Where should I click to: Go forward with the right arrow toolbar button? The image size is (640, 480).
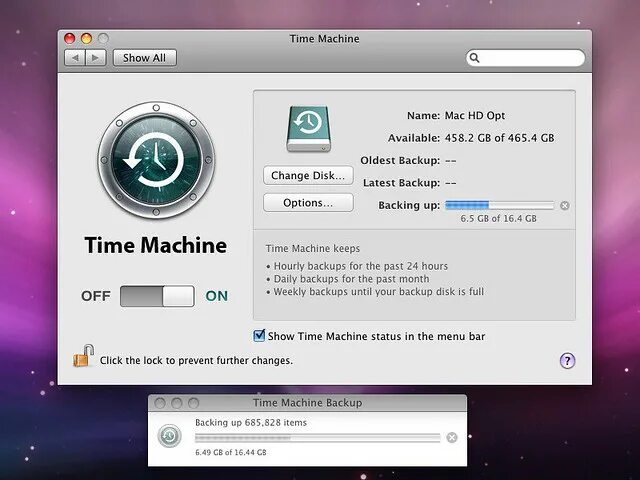pyautogui.click(x=96, y=58)
